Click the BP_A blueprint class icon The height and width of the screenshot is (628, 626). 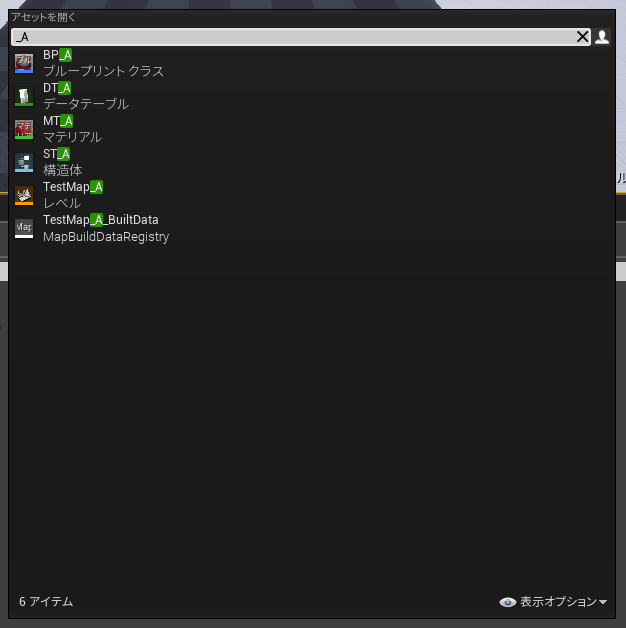24,63
